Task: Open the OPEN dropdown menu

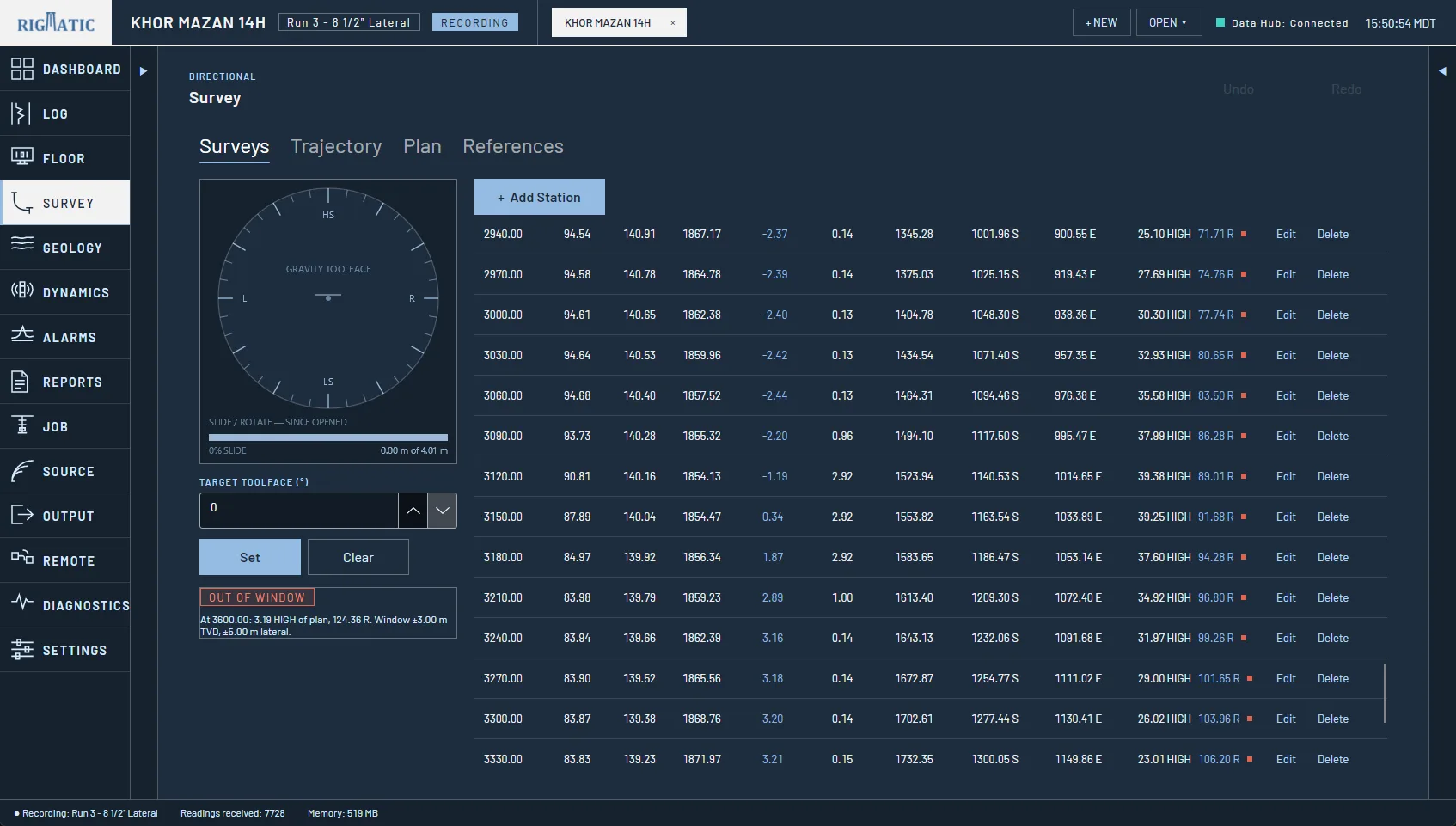Action: click(1168, 22)
